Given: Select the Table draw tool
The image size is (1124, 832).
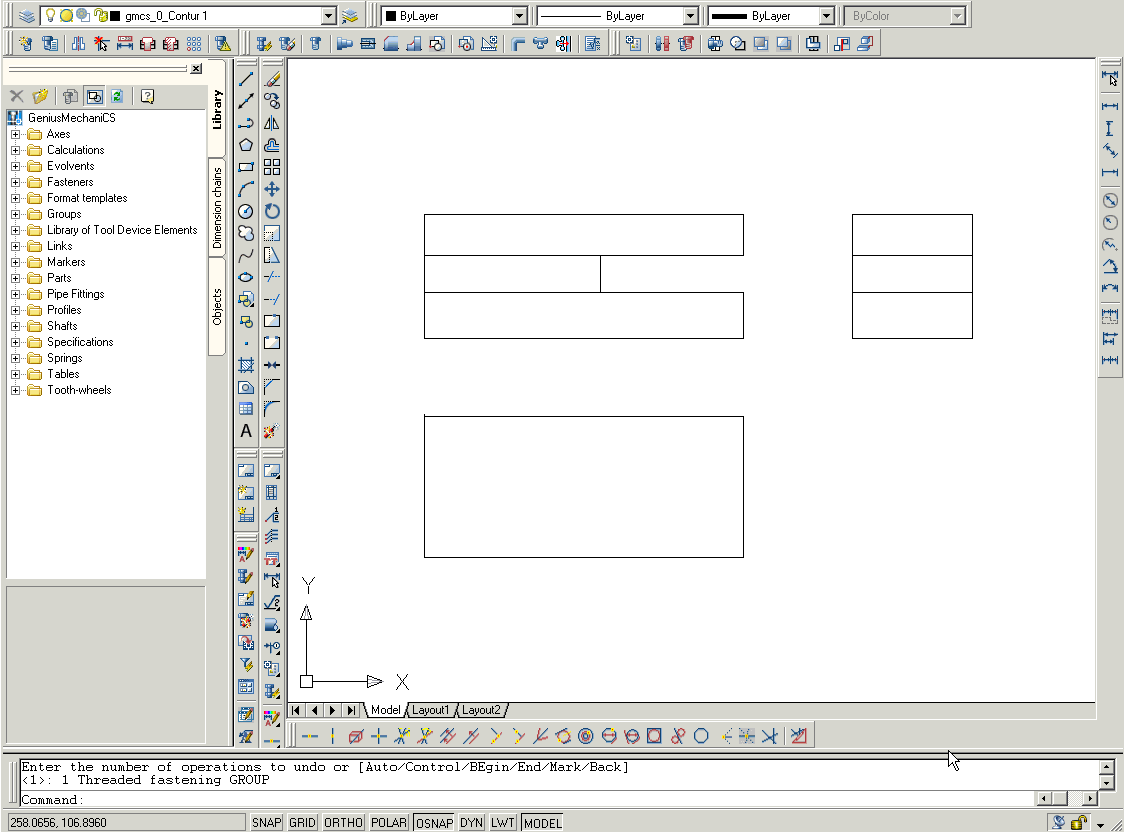Looking at the screenshot, I should 246,409.
